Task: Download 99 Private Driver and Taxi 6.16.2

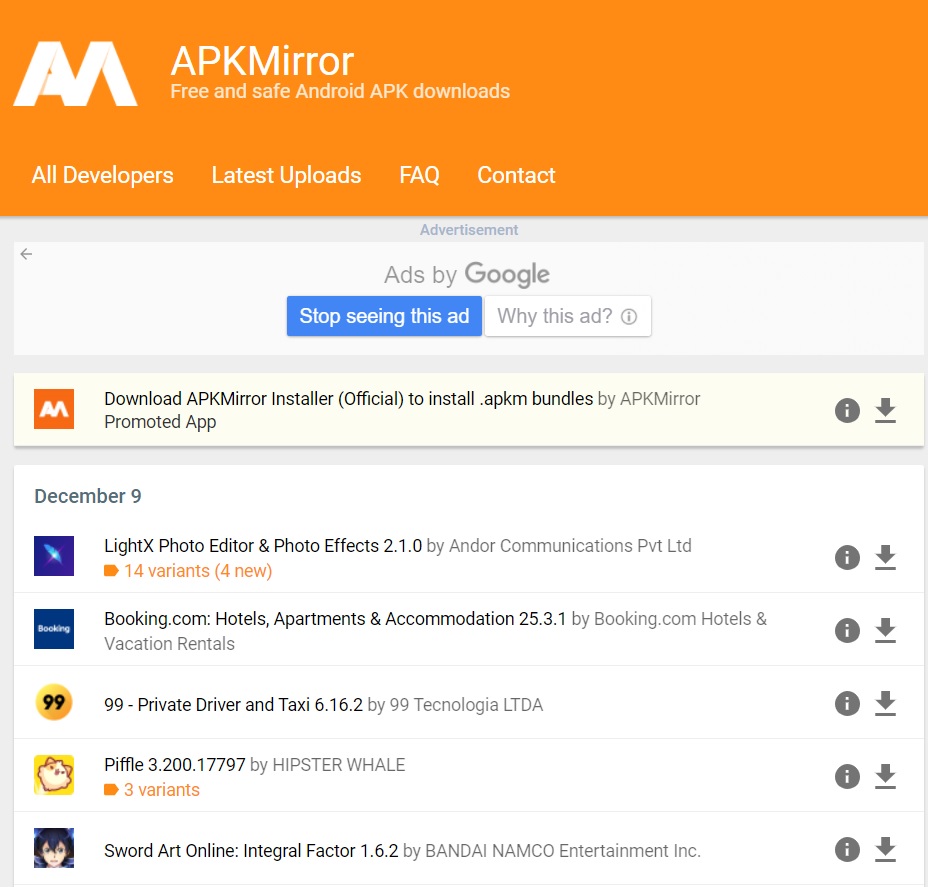Action: pos(885,703)
